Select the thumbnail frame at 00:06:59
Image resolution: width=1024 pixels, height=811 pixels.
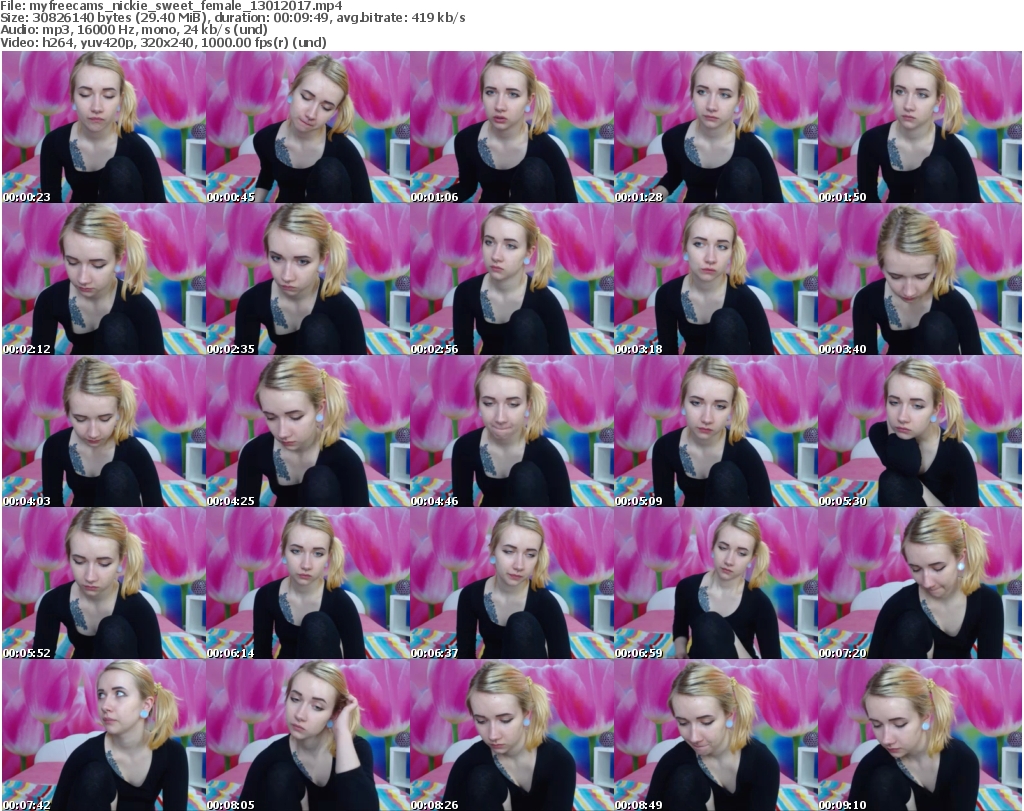click(716, 583)
